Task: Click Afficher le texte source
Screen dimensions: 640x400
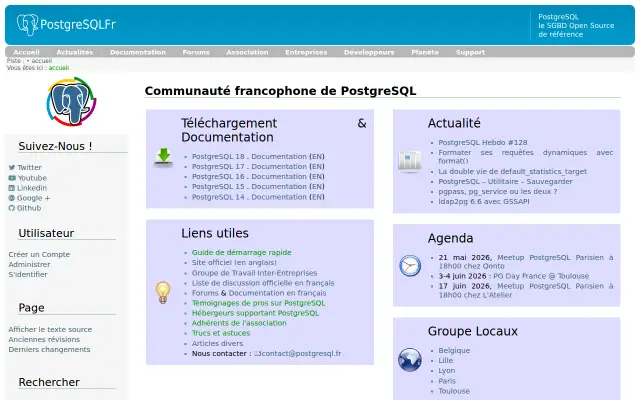Action: pos(50,329)
